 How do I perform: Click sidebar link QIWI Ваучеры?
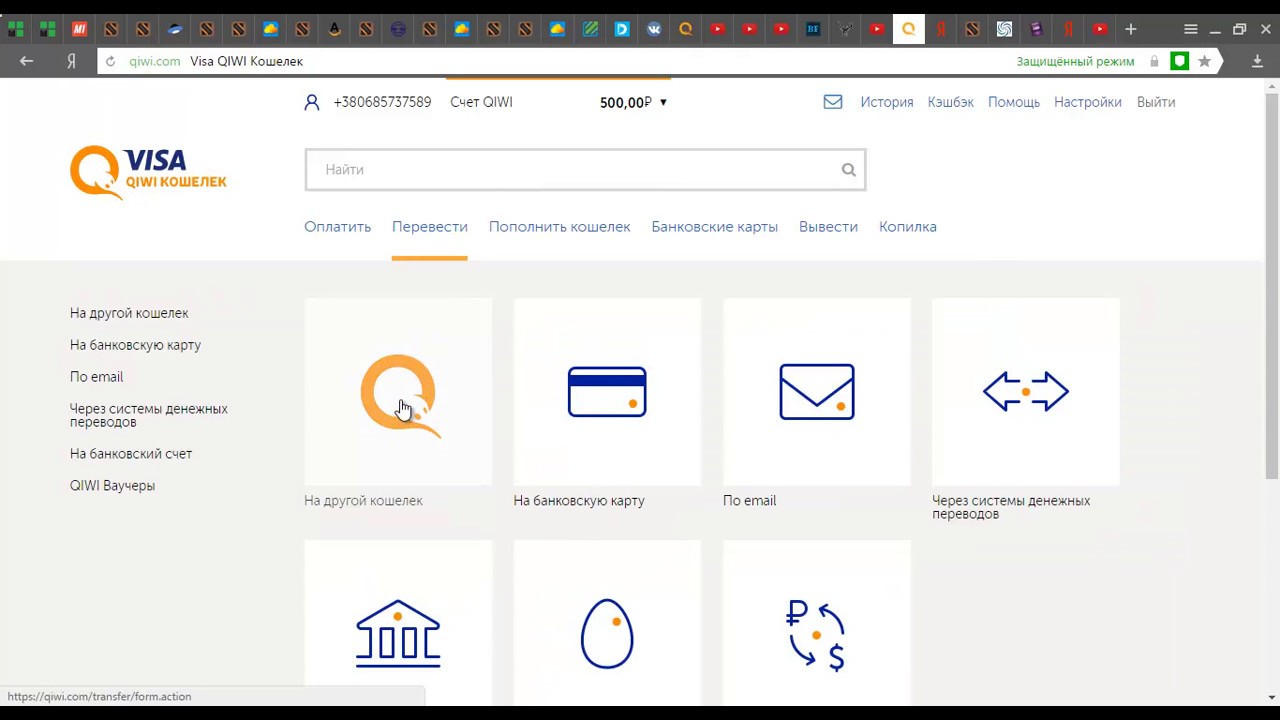(x=112, y=486)
